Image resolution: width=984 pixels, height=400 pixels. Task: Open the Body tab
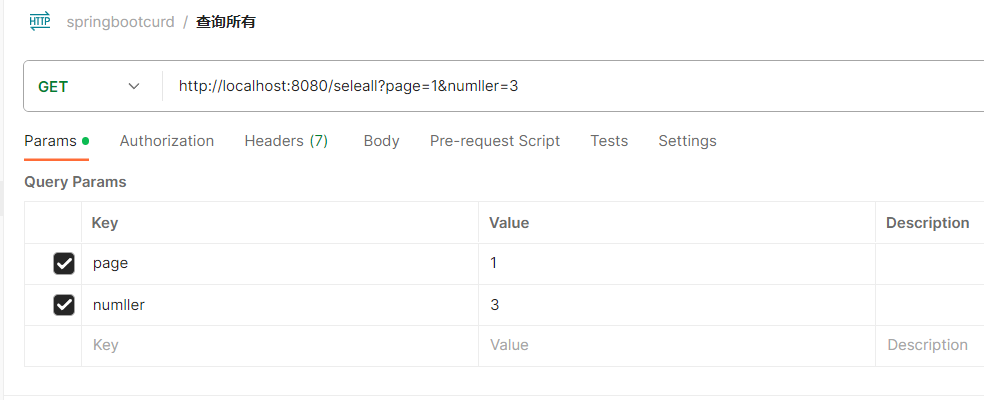pyautogui.click(x=381, y=141)
